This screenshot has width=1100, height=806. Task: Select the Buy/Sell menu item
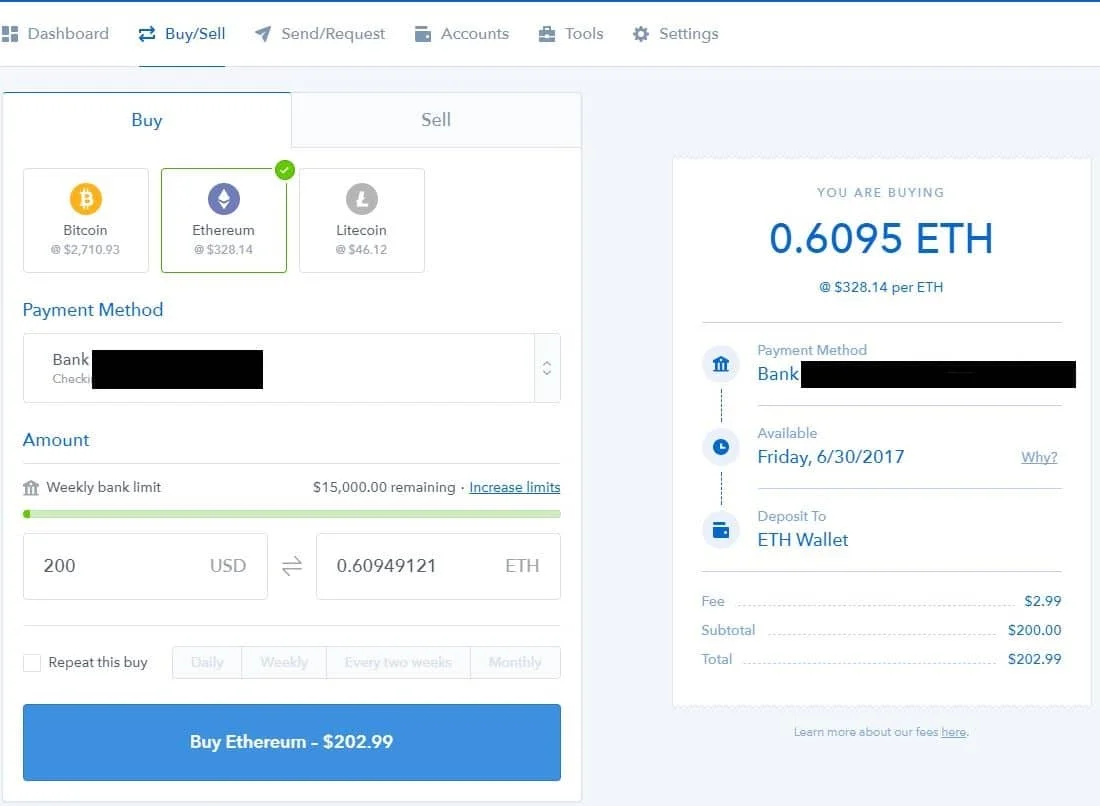click(181, 33)
